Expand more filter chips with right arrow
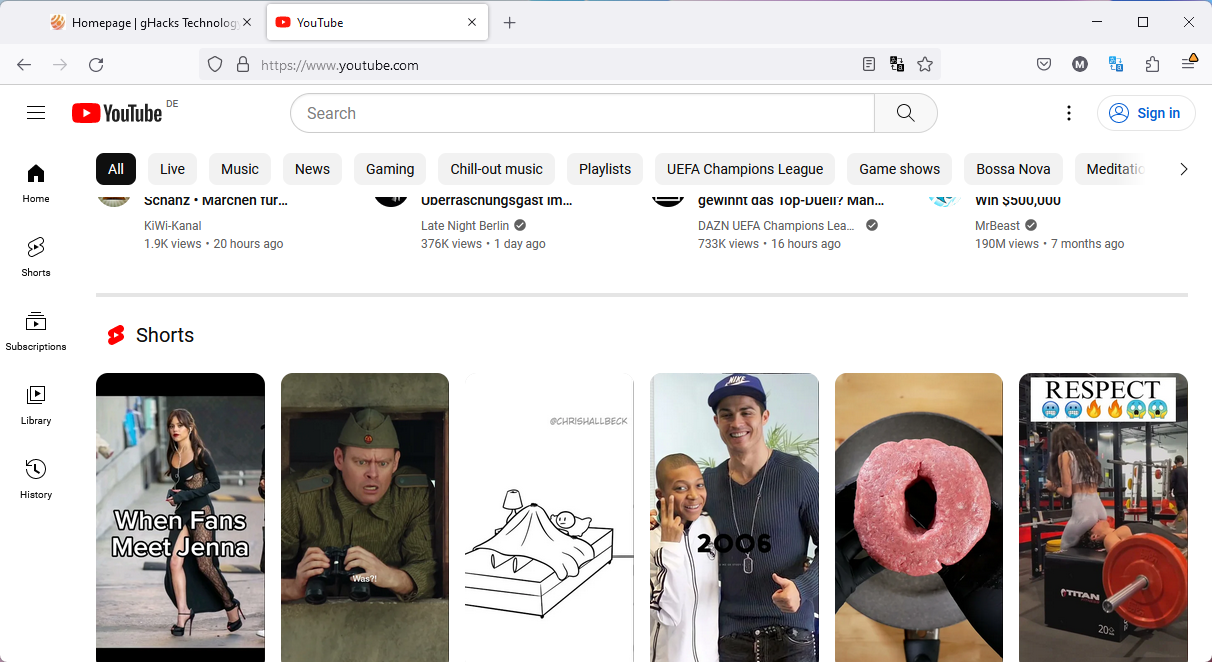This screenshot has height=662, width=1212. pyautogui.click(x=1184, y=169)
